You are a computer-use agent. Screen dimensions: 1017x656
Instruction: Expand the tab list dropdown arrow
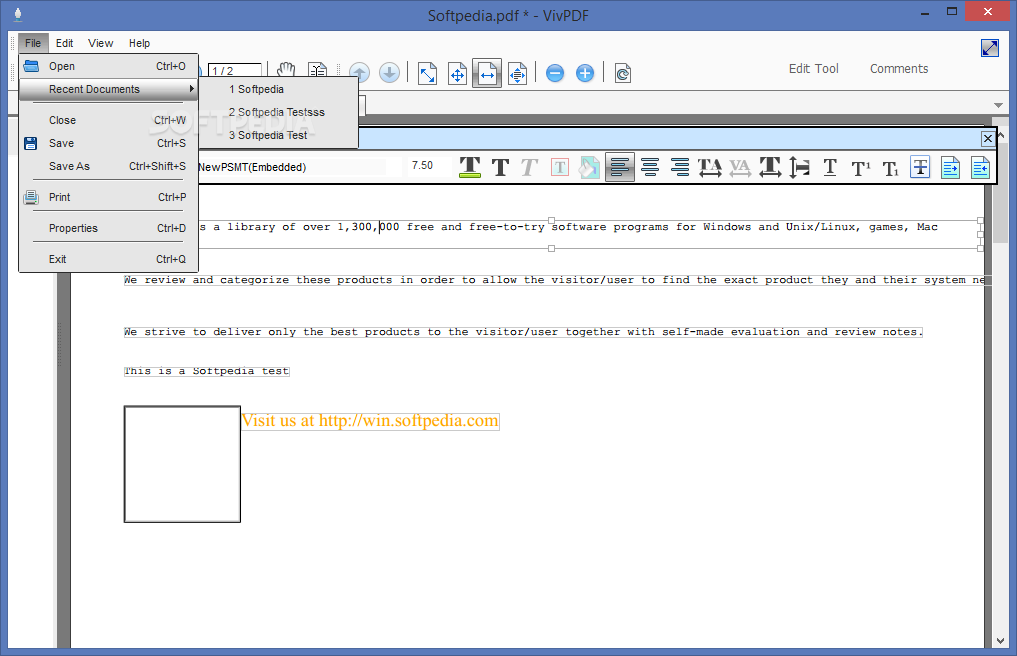(x=998, y=105)
